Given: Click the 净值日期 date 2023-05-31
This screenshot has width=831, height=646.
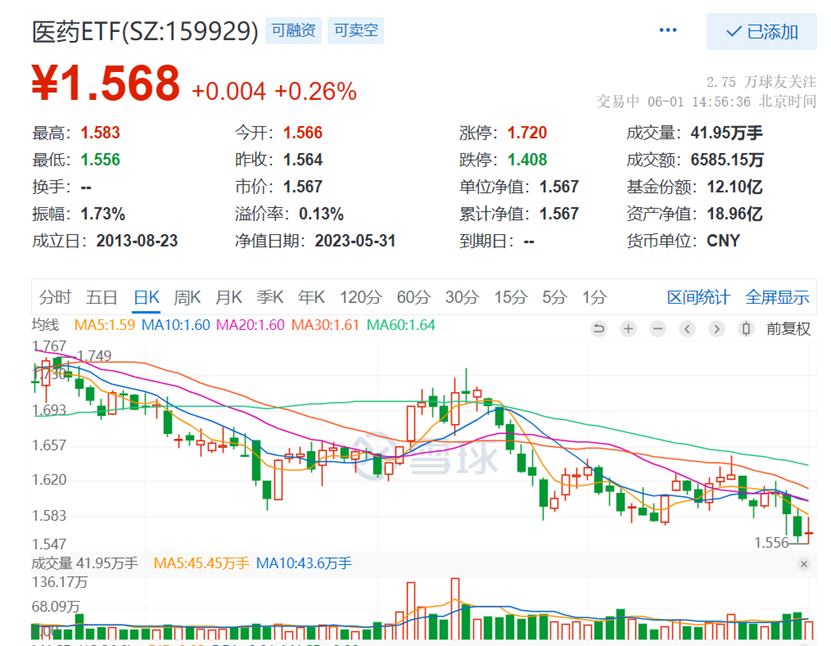Looking at the screenshot, I should pos(355,241).
